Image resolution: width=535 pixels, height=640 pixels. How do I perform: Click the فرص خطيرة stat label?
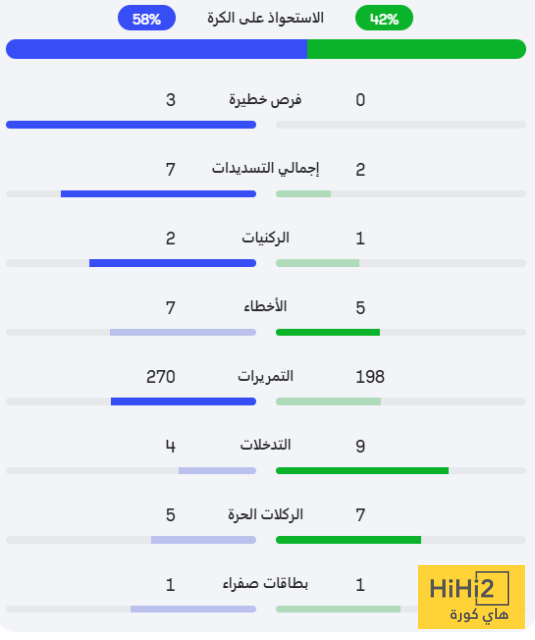point(265,100)
